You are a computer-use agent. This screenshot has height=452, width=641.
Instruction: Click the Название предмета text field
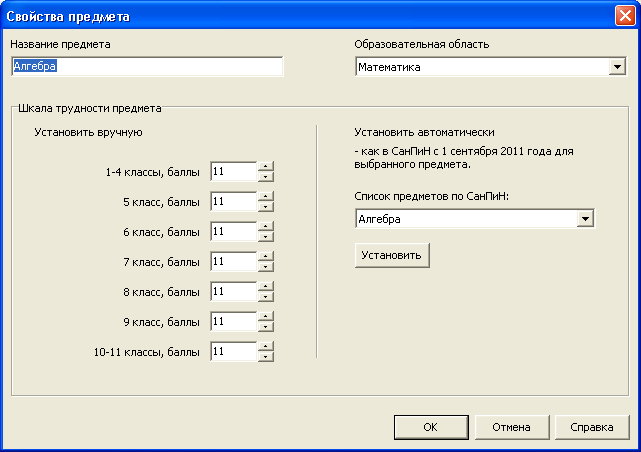point(147,67)
